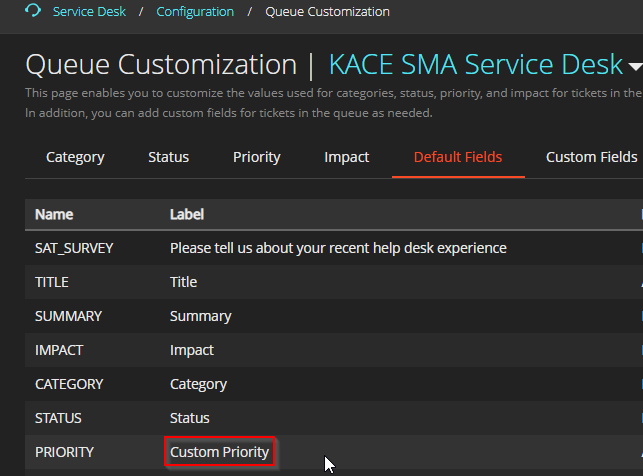Viewport: 643px width, 476px height.
Task: Click the survey label 'Please tell us about your recent help desk experience'
Action: pos(338,248)
